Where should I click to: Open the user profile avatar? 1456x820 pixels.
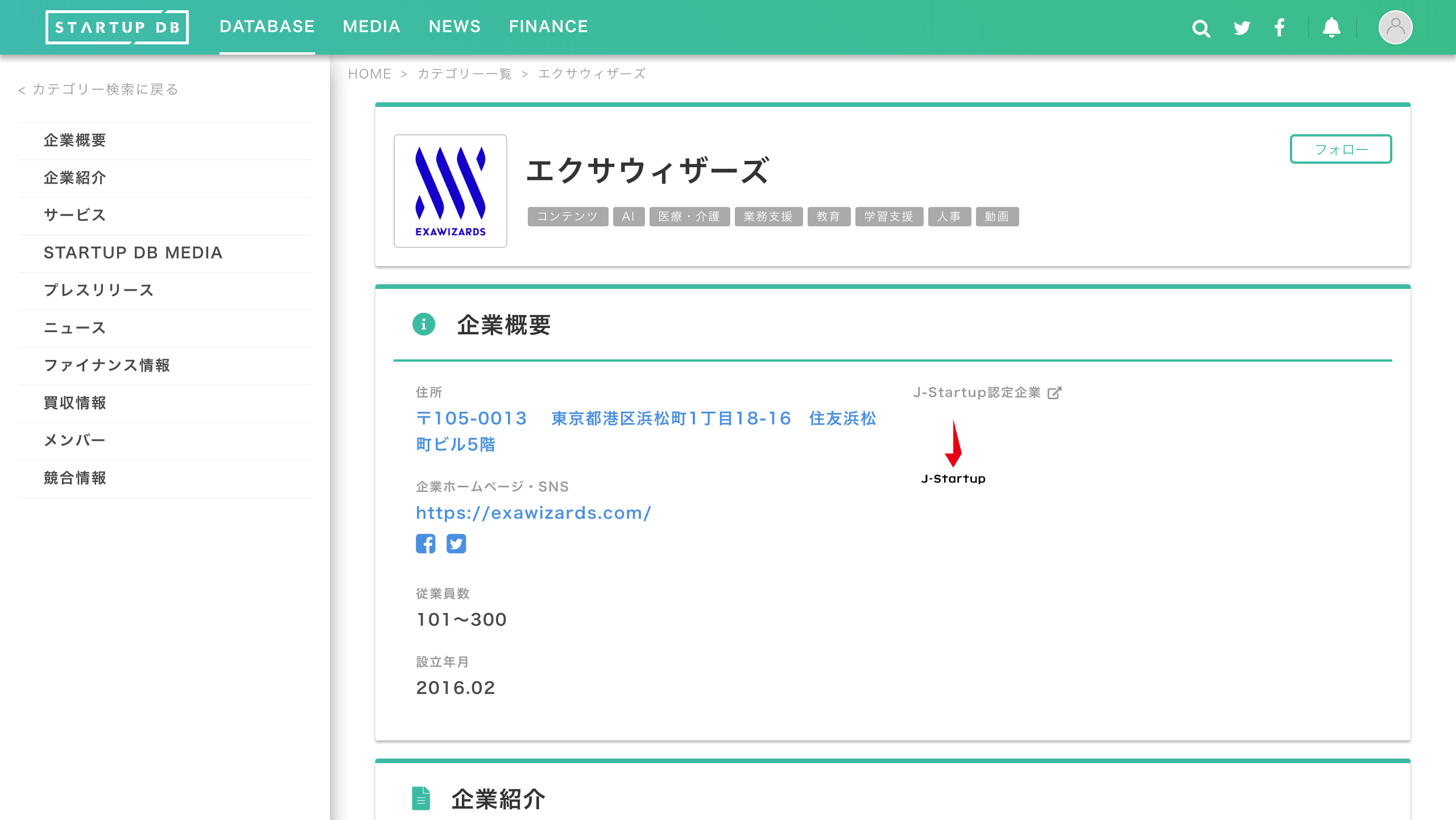tap(1395, 27)
